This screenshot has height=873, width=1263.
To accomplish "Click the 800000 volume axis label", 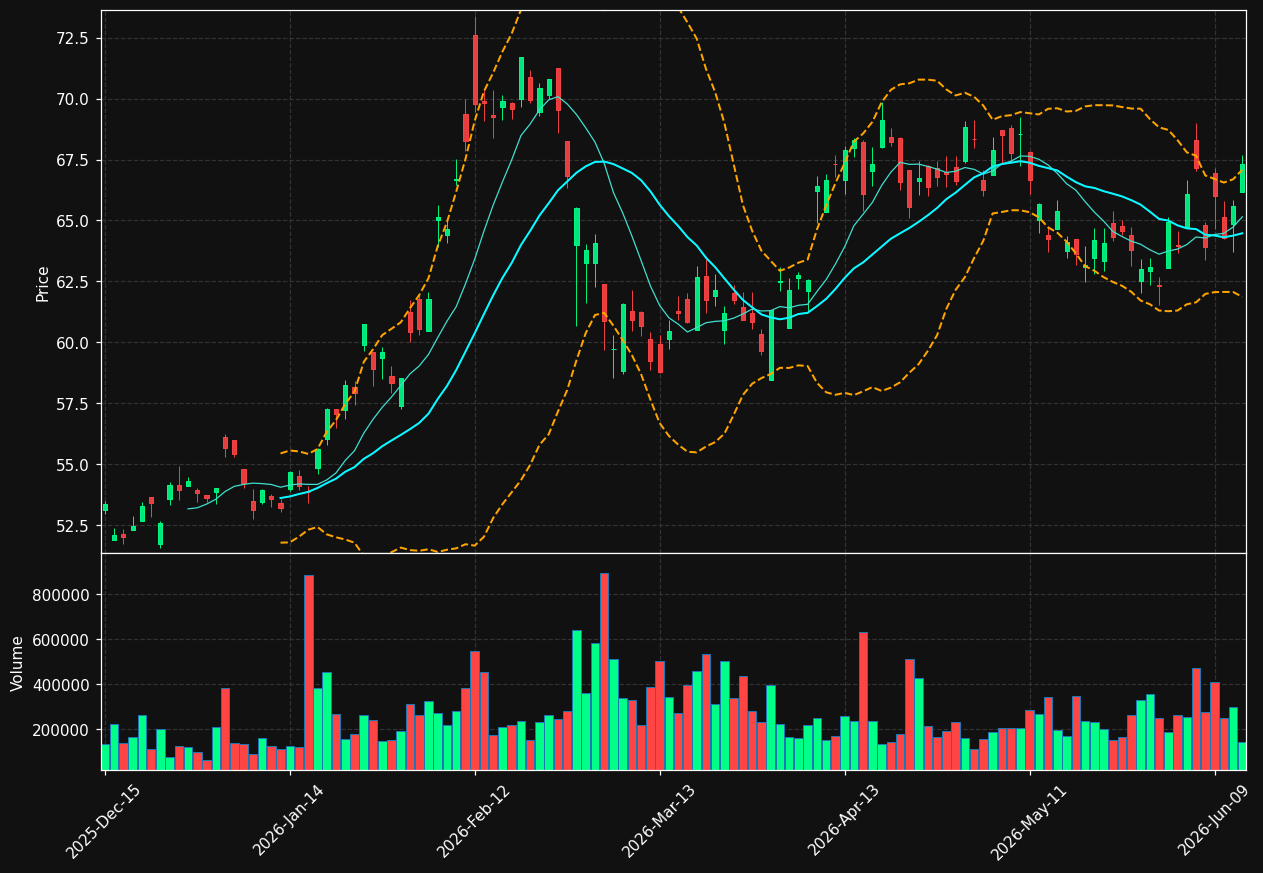I will (61, 595).
